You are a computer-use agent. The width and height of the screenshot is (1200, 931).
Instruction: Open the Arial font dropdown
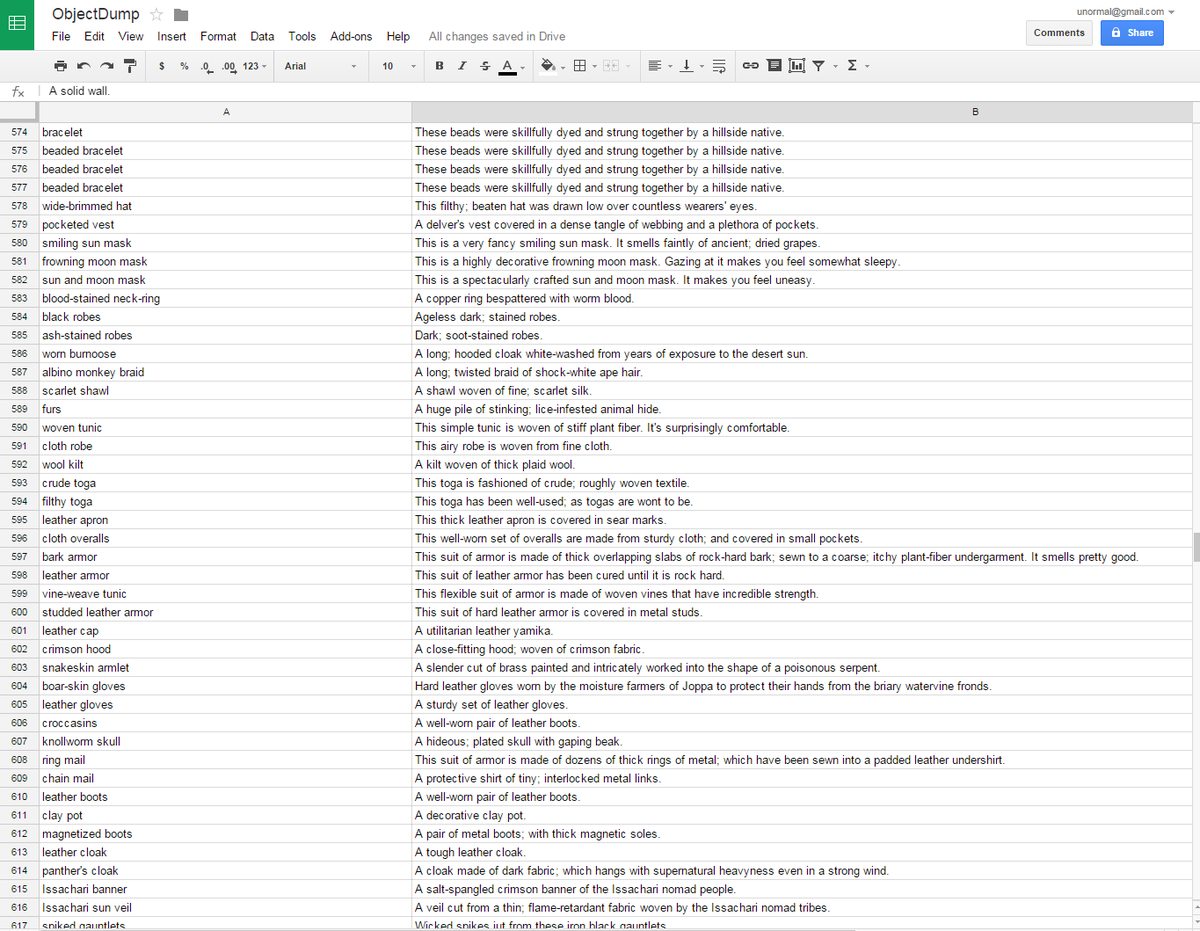320,66
